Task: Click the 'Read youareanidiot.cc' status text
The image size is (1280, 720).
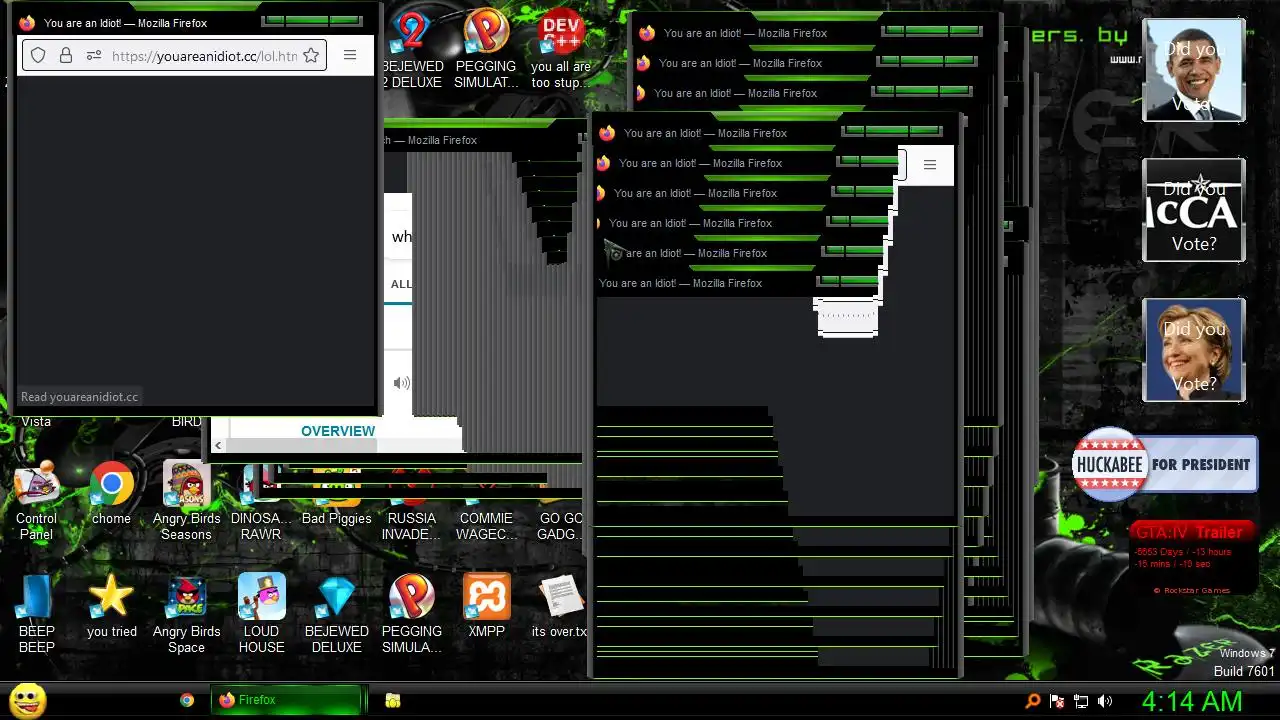Action: coord(80,397)
